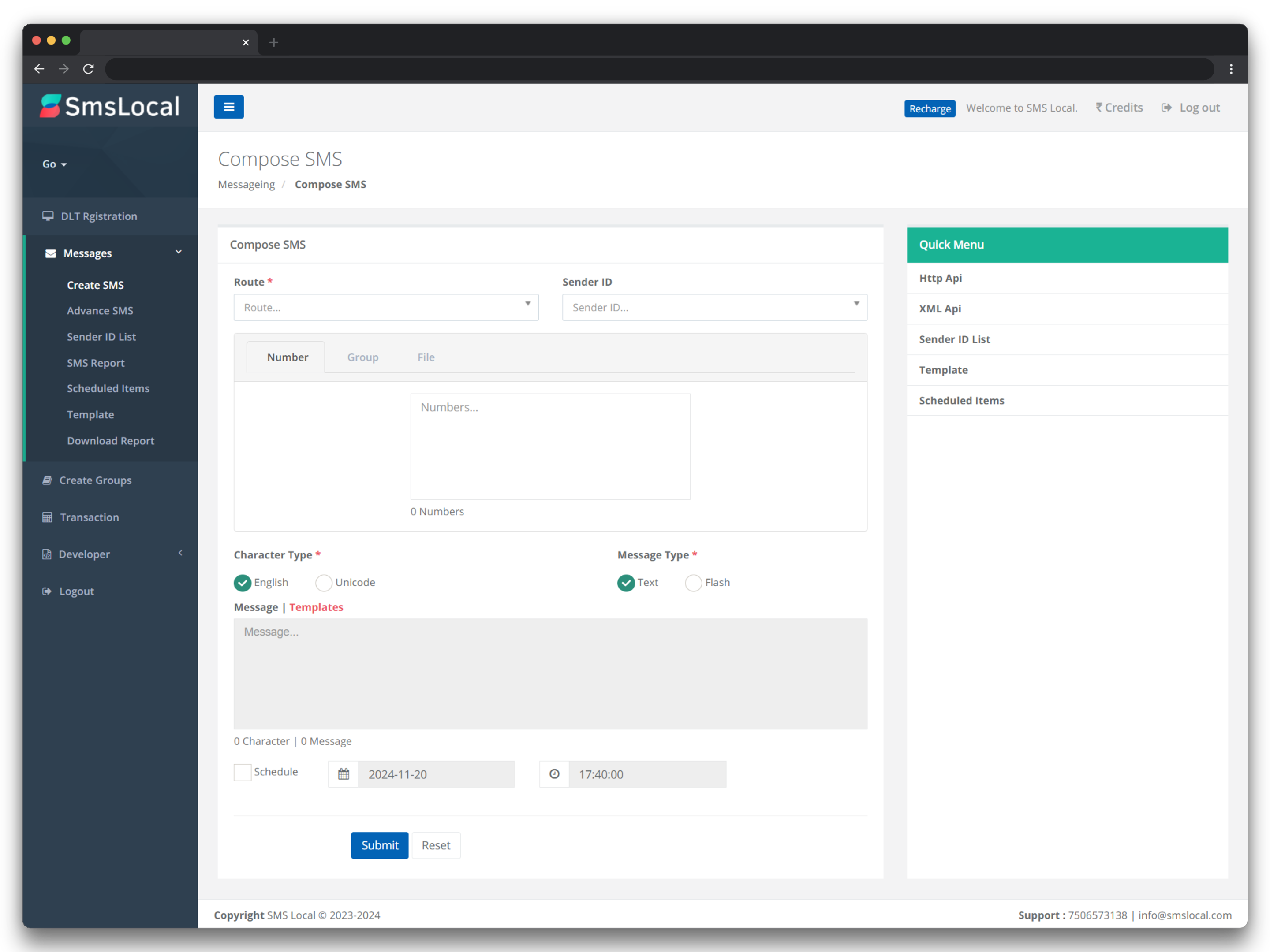Viewport: 1270px width, 952px height.
Task: Select Unicode character type
Action: (x=324, y=583)
